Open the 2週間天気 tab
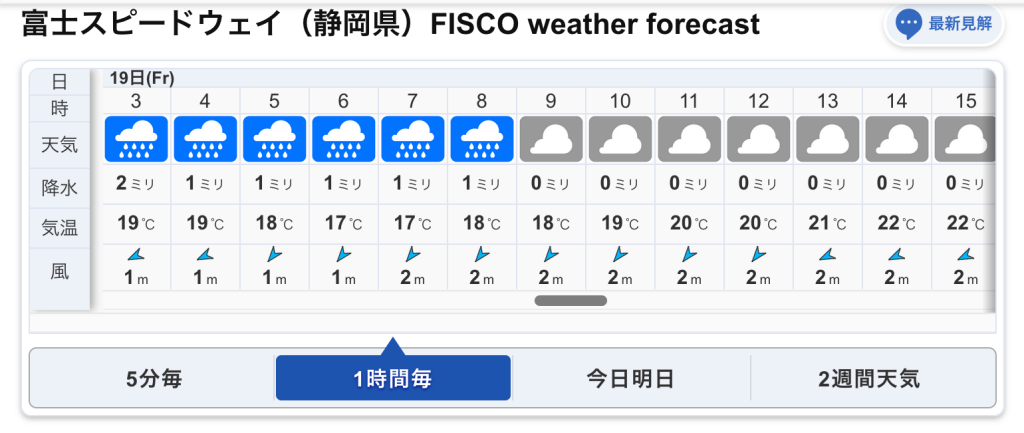Image resolution: width=1024 pixels, height=433 pixels. click(x=869, y=378)
